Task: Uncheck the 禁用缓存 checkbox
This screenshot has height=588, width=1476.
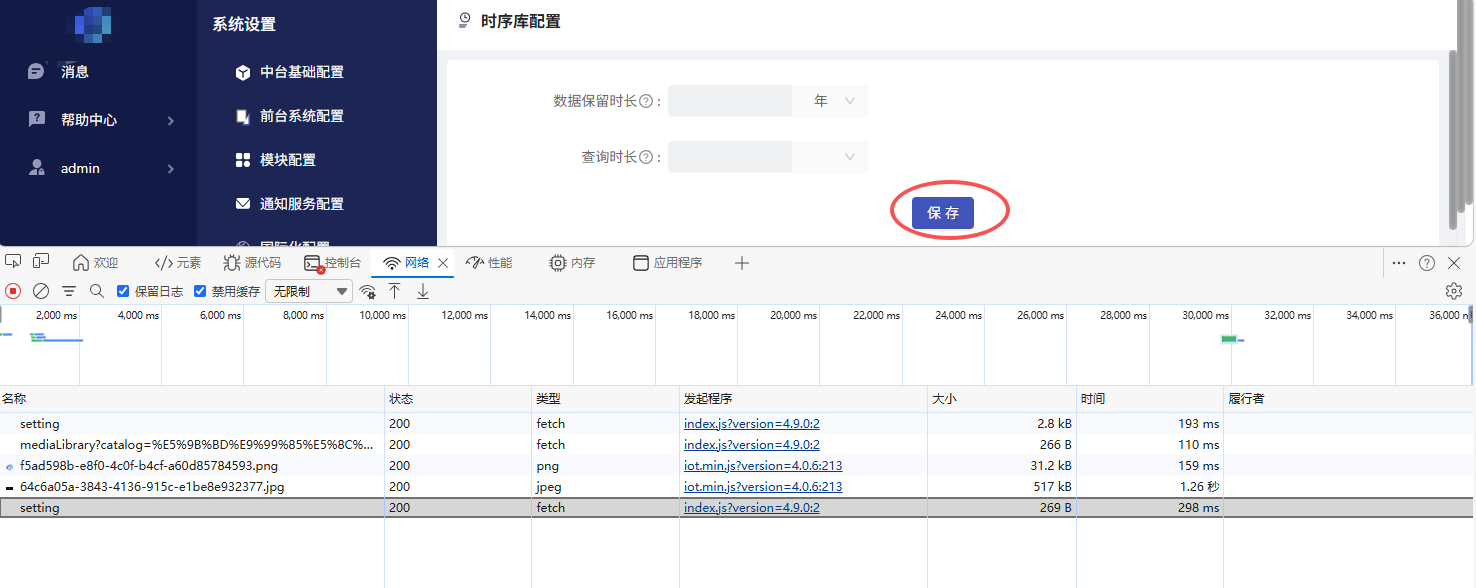Action: 200,291
